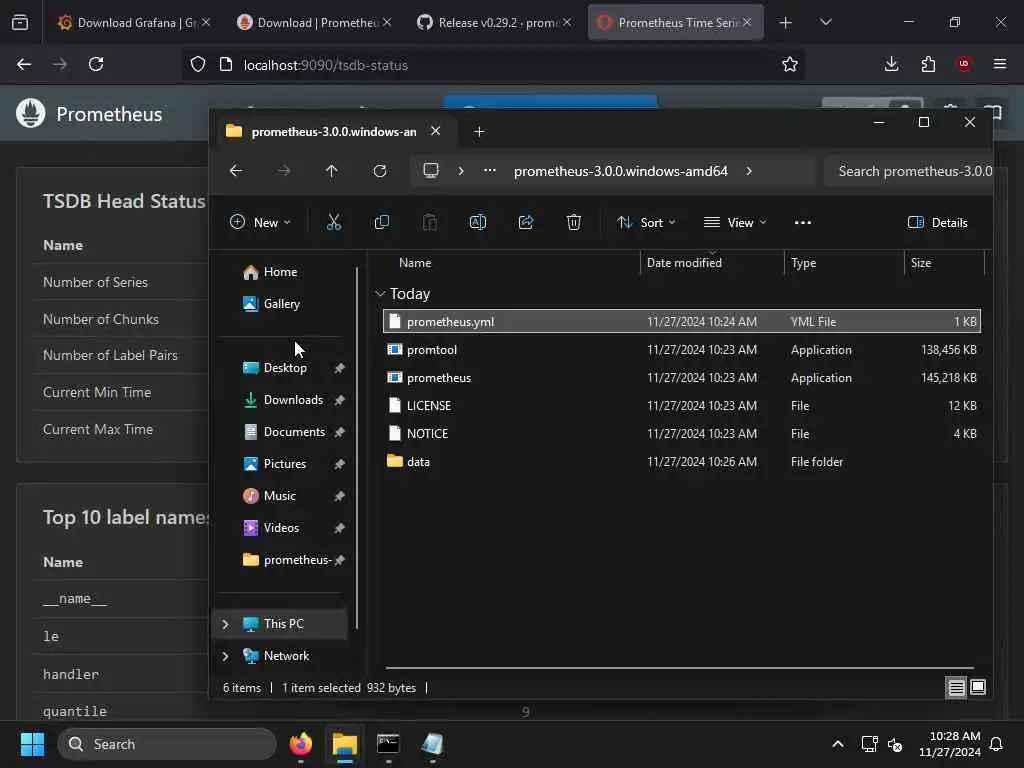Screen dimensions: 1024x768
Task: Switch to Download Prometheus browser tab
Action: tap(314, 23)
